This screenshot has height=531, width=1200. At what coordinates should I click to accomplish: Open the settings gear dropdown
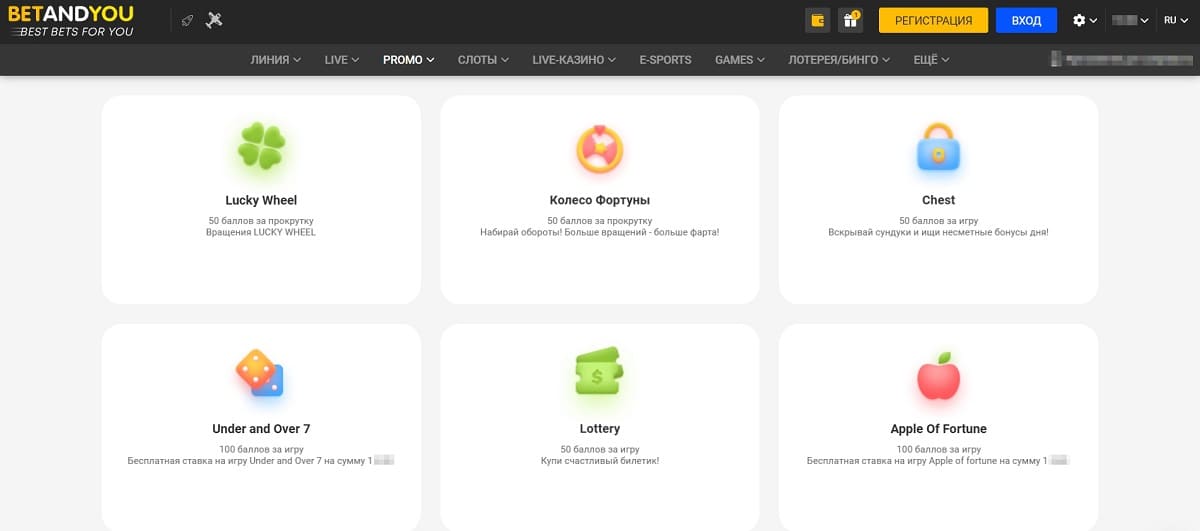tap(1085, 20)
